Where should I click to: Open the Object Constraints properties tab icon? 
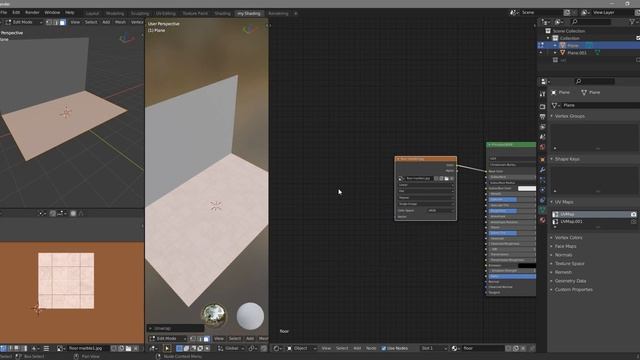tap(542, 200)
